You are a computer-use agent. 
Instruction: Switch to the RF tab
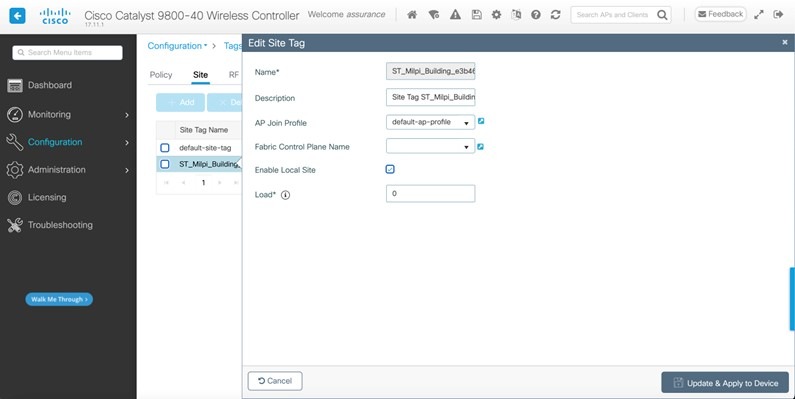click(234, 75)
